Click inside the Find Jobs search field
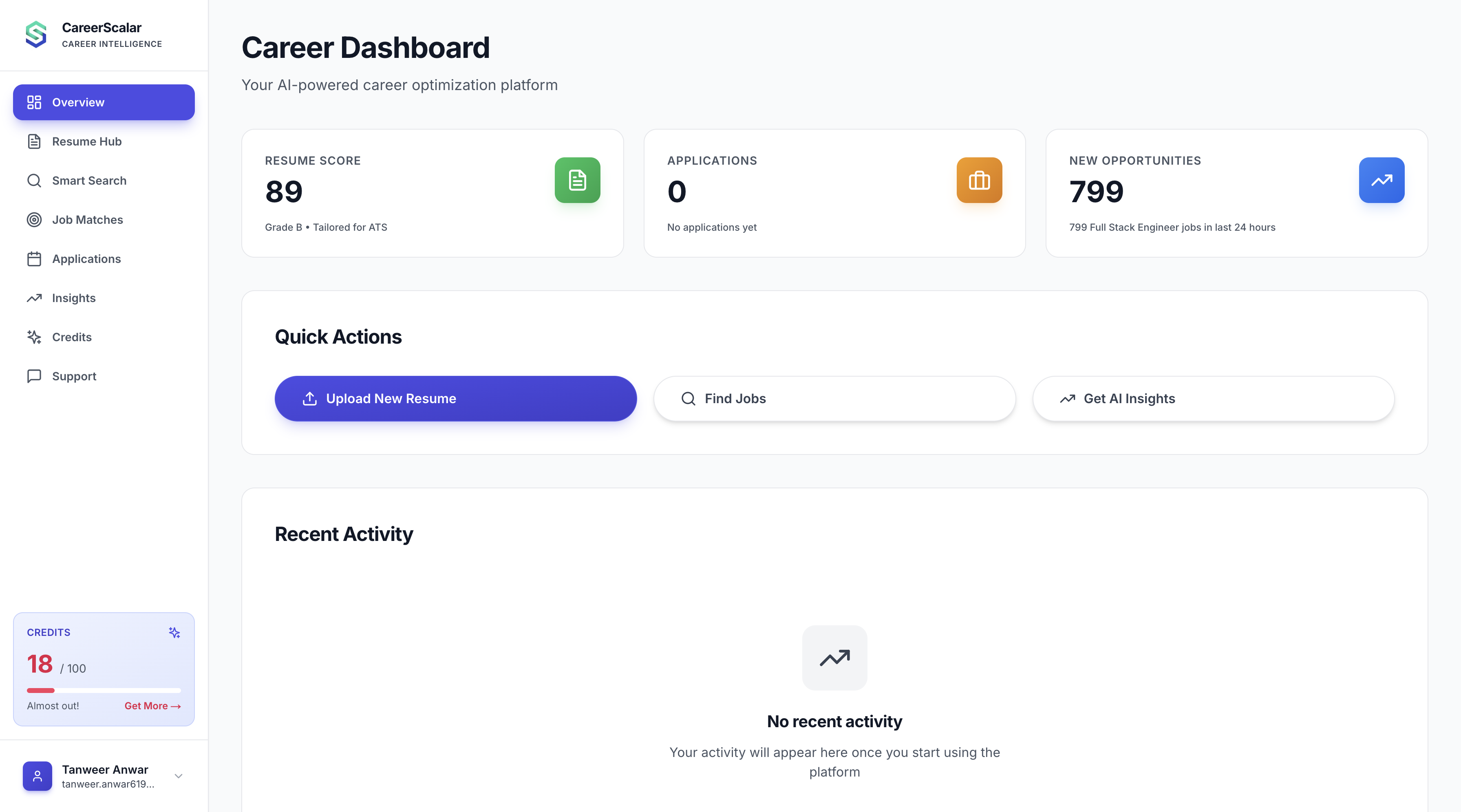 (834, 399)
